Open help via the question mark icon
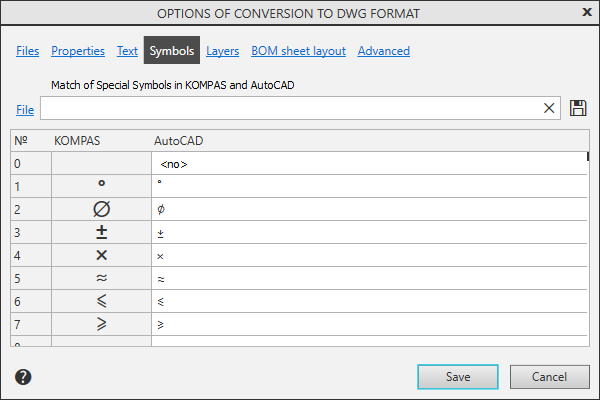Viewport: 600px width, 400px height. [24, 377]
